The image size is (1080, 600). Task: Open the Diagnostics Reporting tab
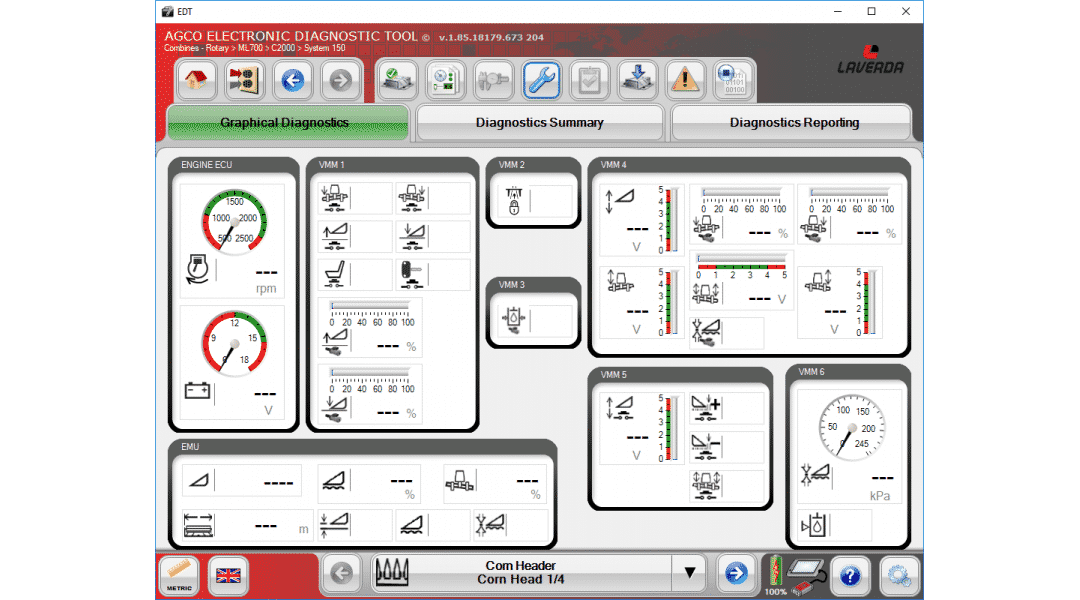(792, 123)
